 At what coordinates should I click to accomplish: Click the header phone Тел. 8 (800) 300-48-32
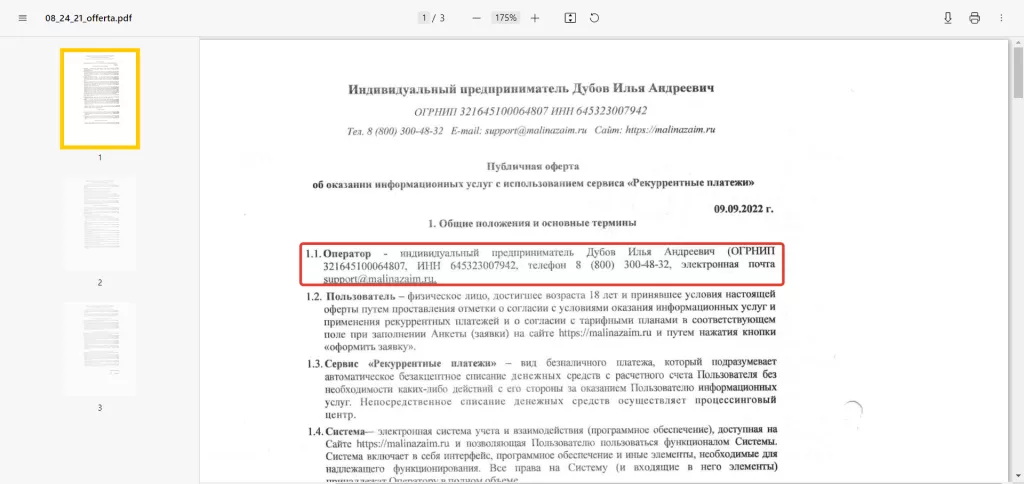(x=395, y=131)
